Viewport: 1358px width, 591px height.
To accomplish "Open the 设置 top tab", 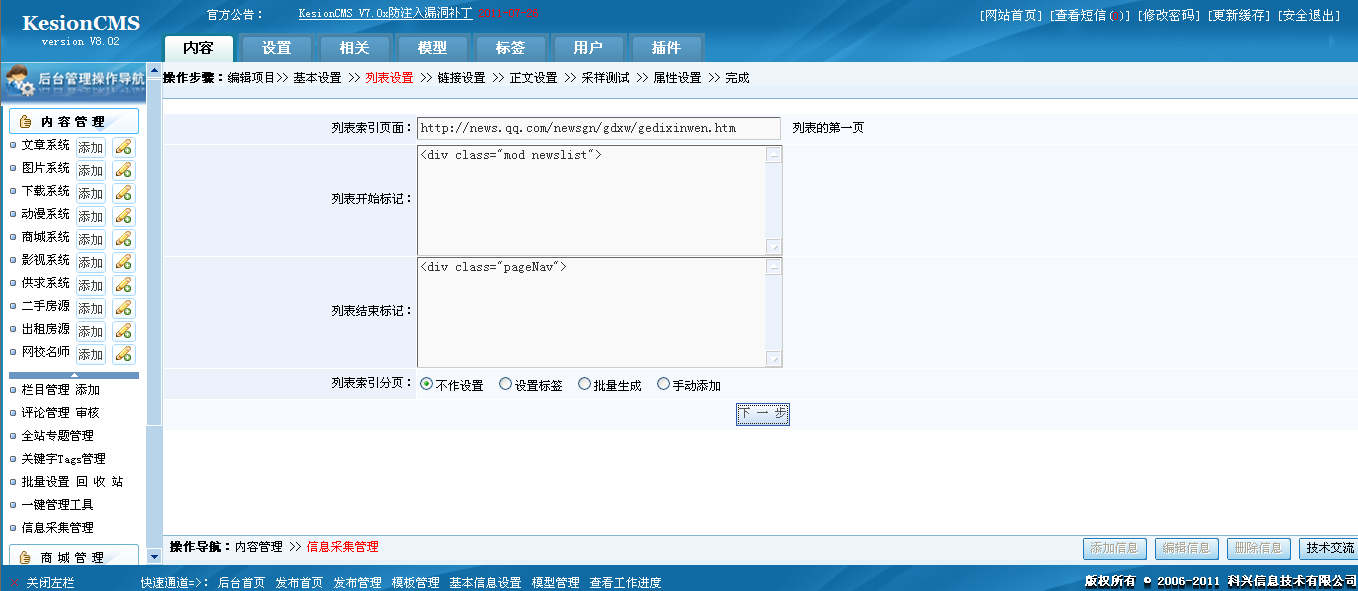I will 277,48.
